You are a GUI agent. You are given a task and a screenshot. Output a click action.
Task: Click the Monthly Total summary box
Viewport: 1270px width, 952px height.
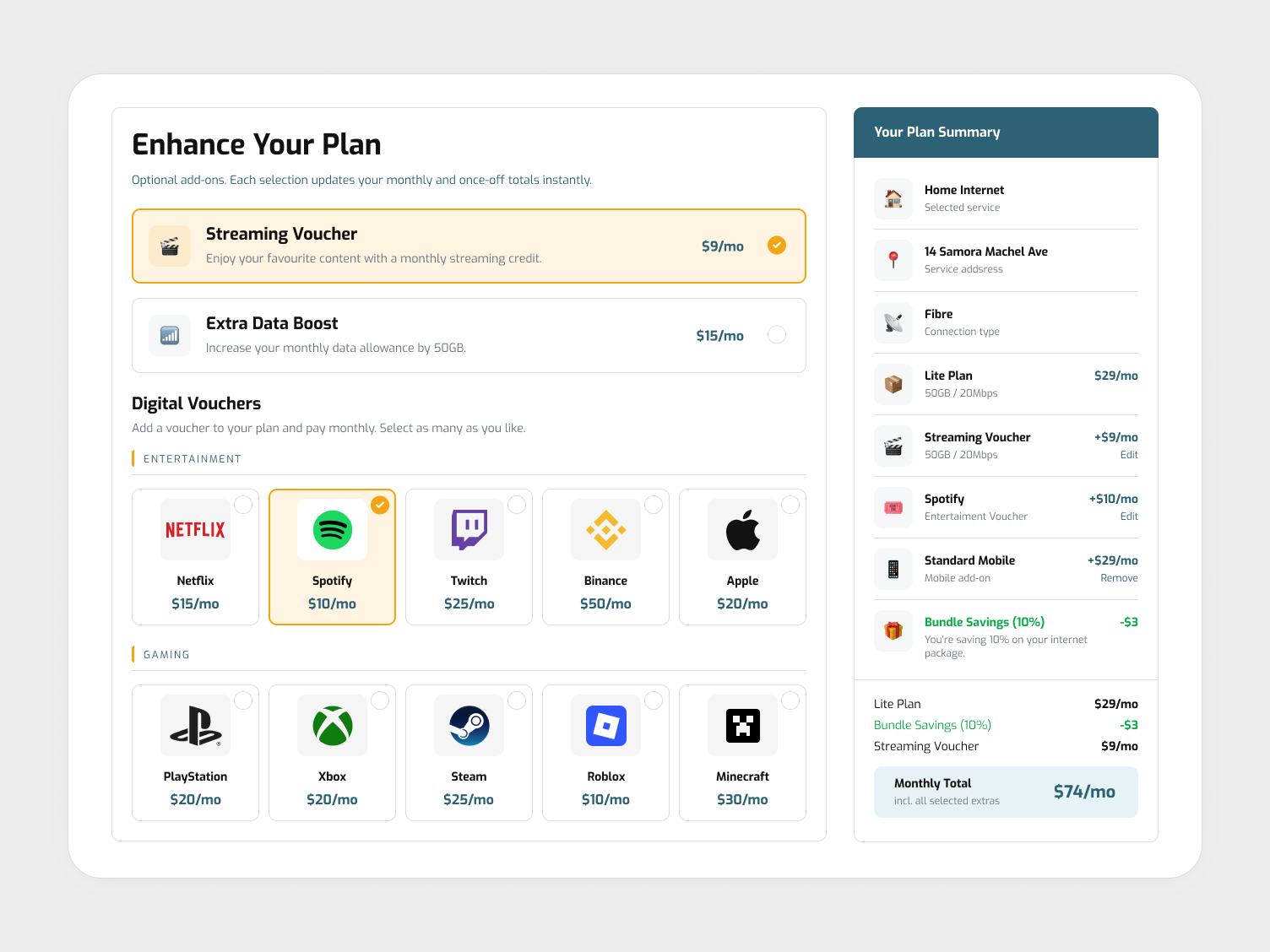coord(1006,792)
